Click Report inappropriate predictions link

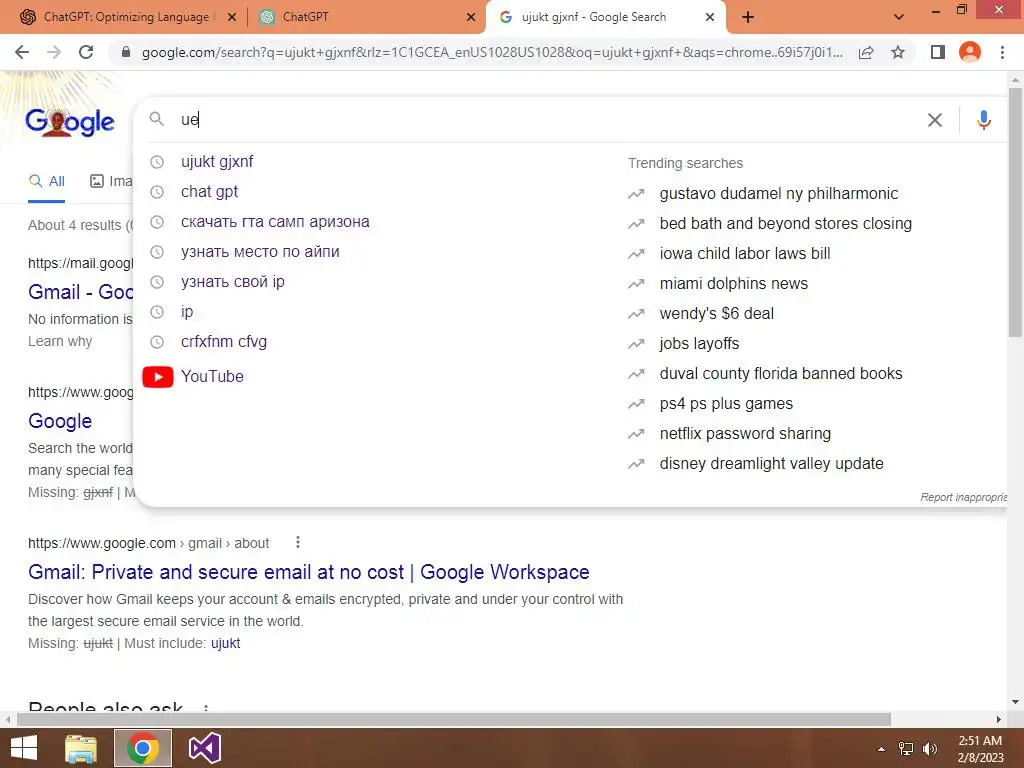coord(964,498)
